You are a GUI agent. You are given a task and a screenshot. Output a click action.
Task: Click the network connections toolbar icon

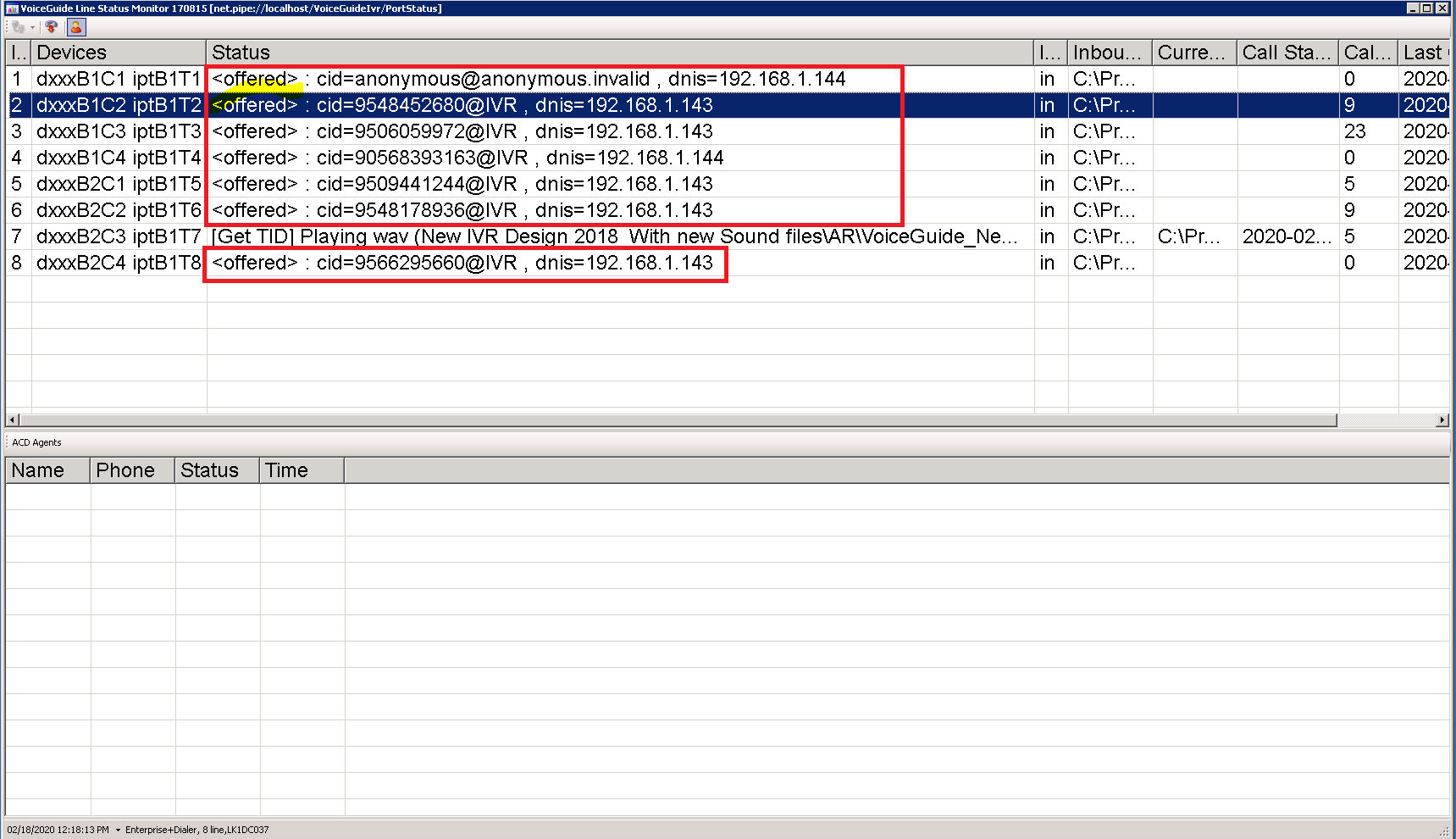(x=18, y=27)
